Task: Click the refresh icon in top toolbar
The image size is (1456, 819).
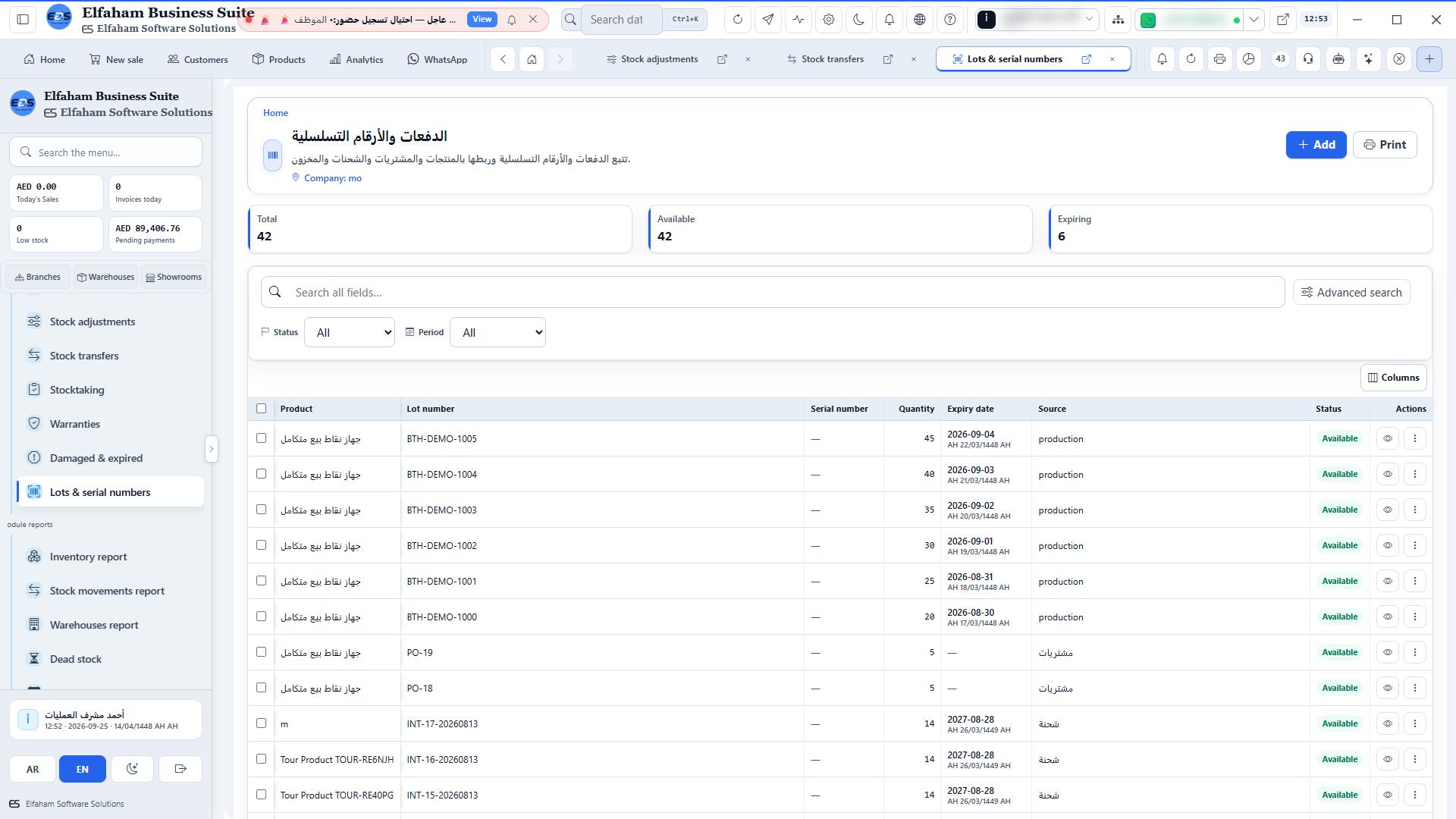Action: [x=737, y=20]
